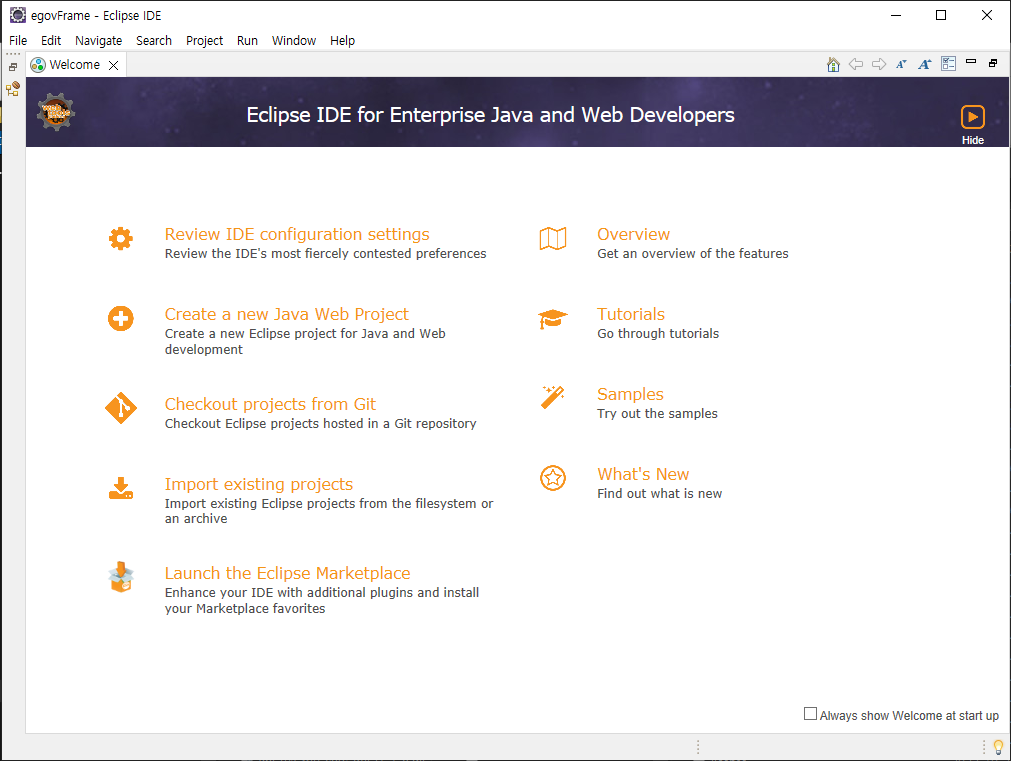The width and height of the screenshot is (1011, 761).
Task: Toggle Always show Welcome at start up
Action: (810, 714)
